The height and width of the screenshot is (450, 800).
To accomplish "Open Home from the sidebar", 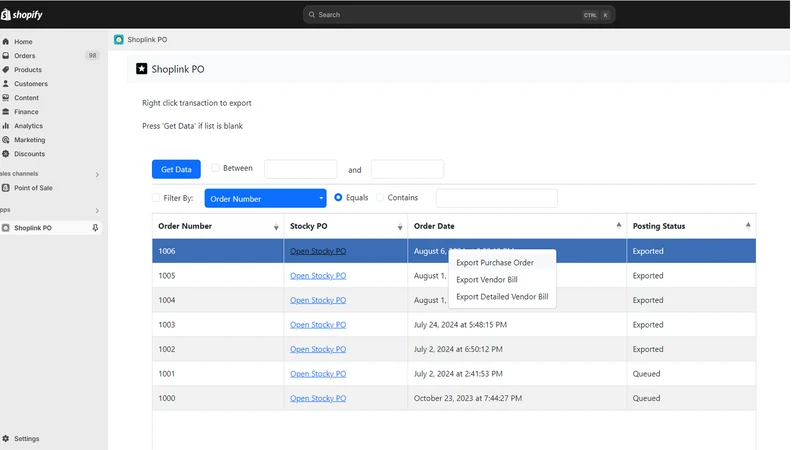I will point(23,42).
